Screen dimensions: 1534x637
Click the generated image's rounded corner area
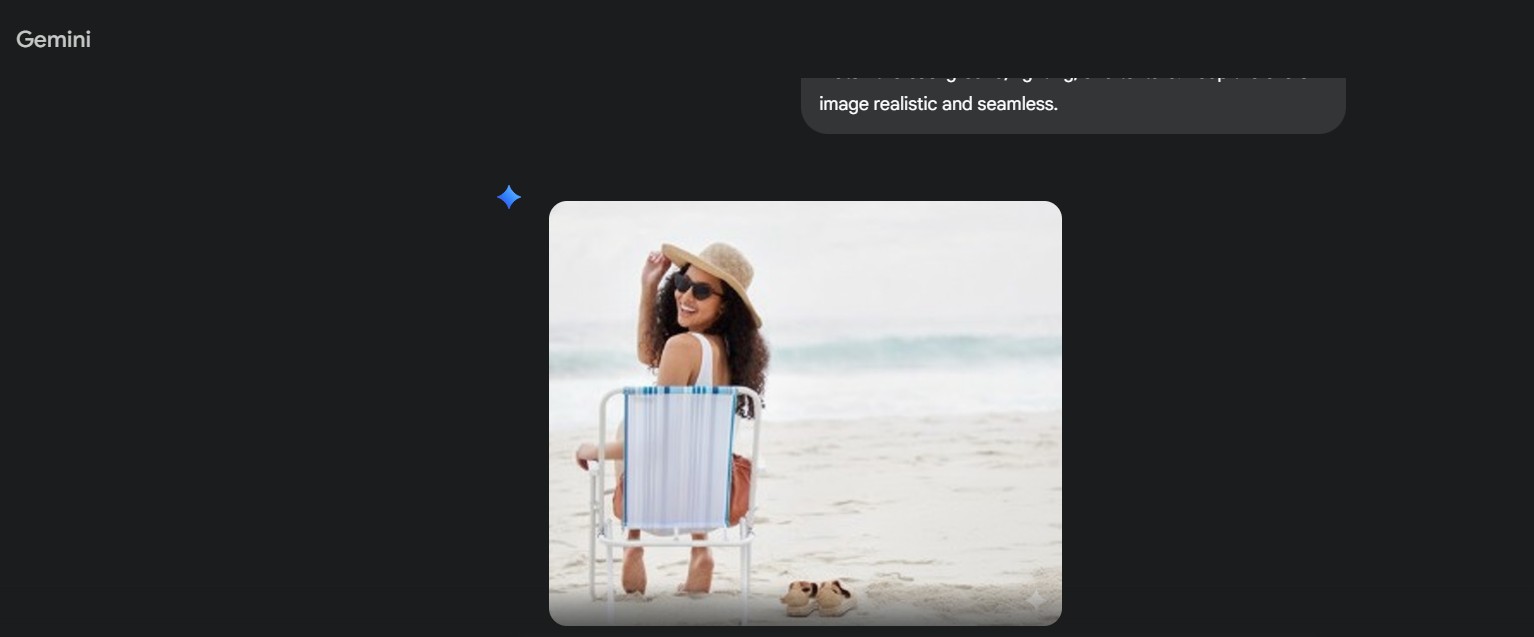[x=565, y=215]
